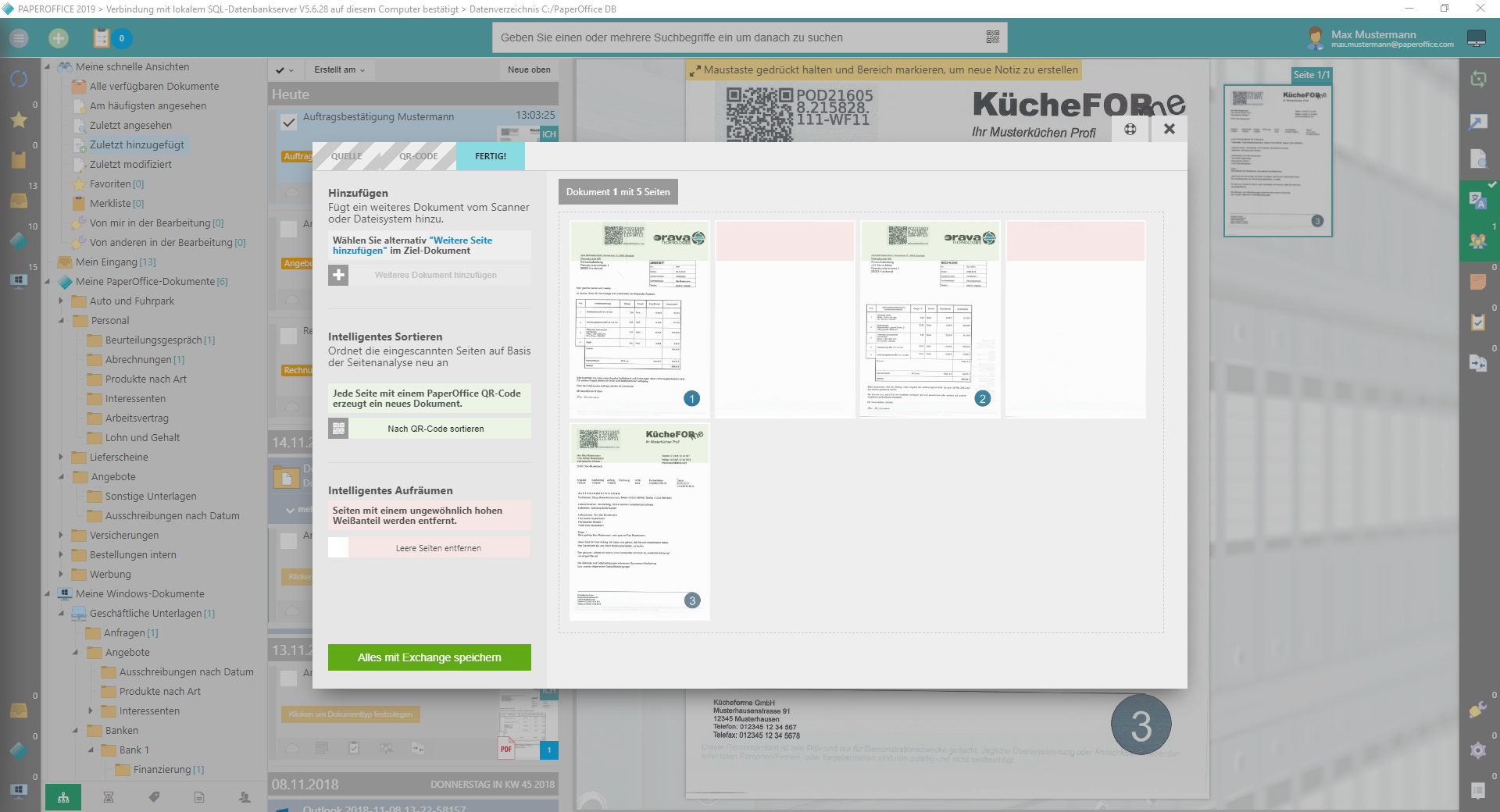
Task: Click Alles mit Exchange speichern button
Action: pos(430,657)
